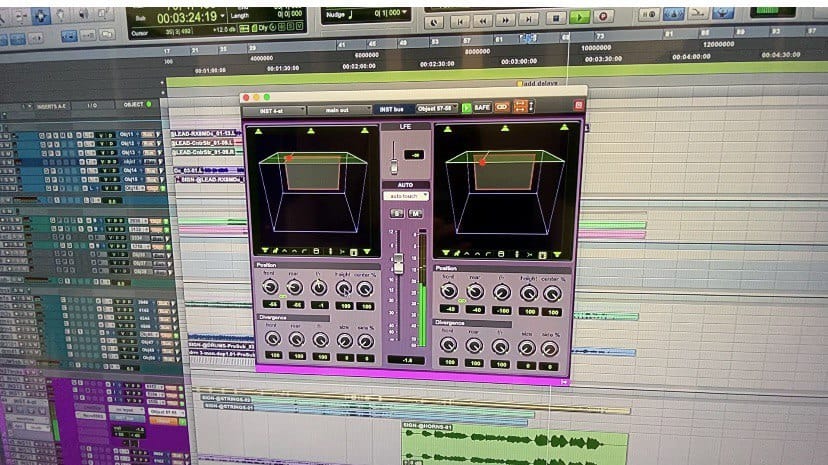This screenshot has width=828, height=465.
Task: Click the Stop transport button
Action: pyautogui.click(x=555, y=17)
